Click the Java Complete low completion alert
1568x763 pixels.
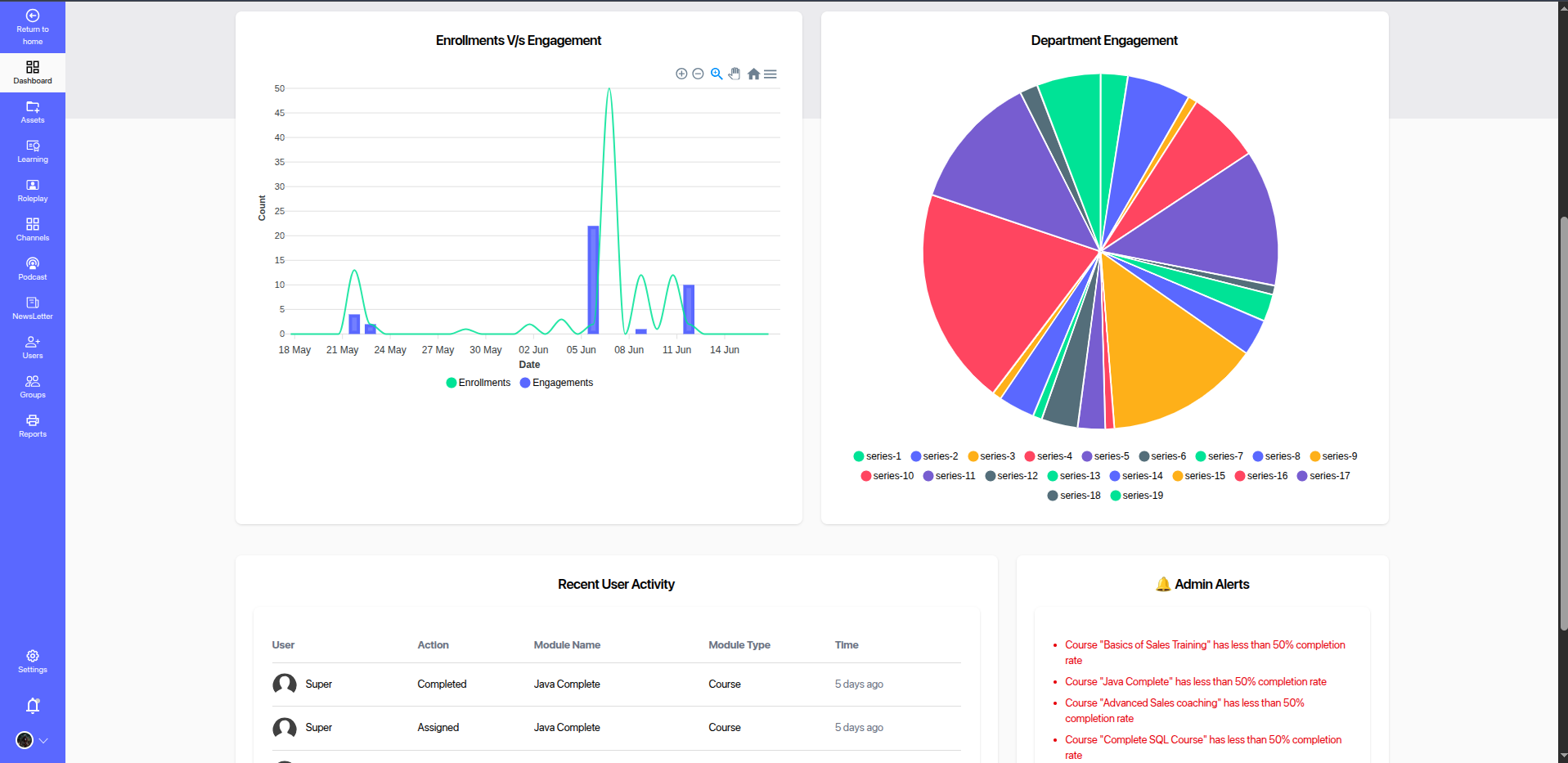coord(1195,682)
